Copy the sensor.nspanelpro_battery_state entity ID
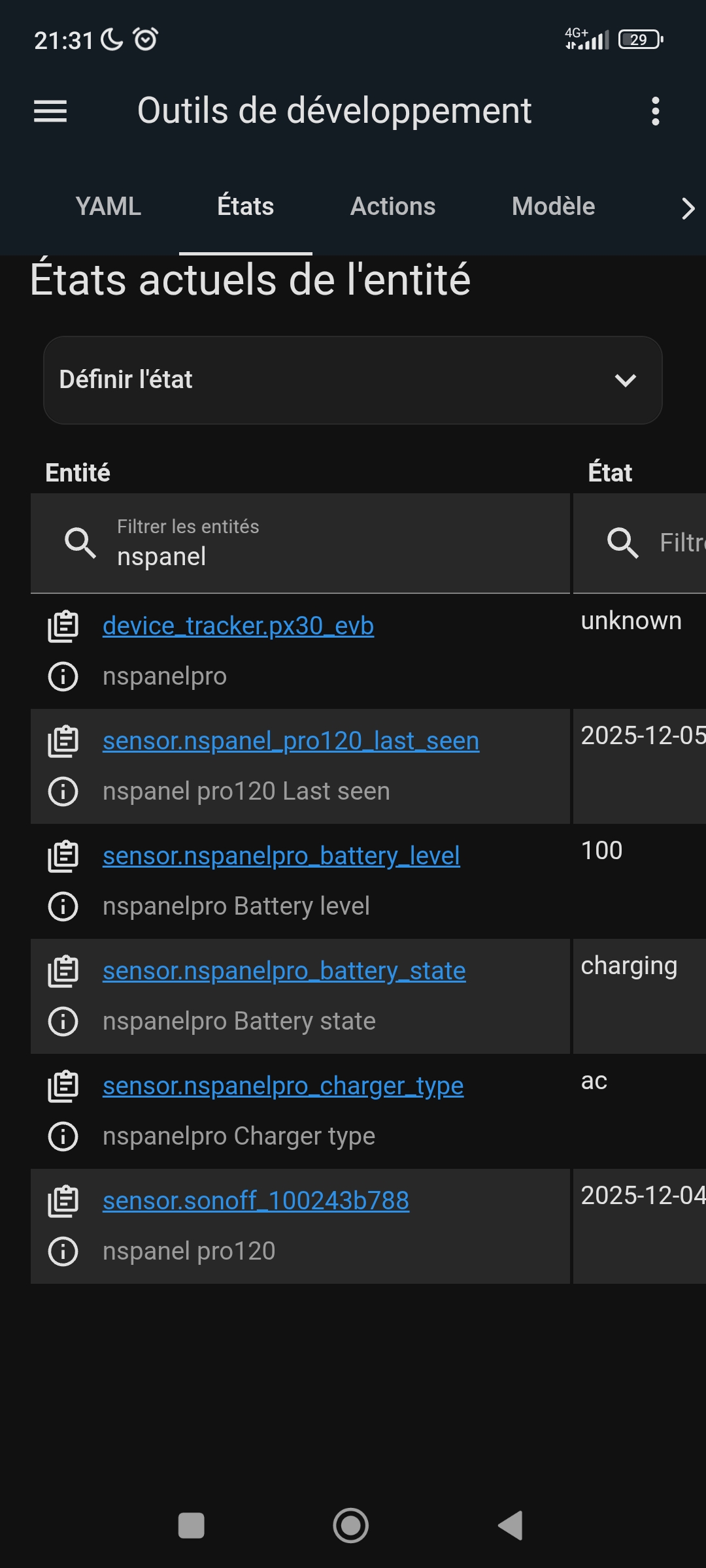 [63, 972]
